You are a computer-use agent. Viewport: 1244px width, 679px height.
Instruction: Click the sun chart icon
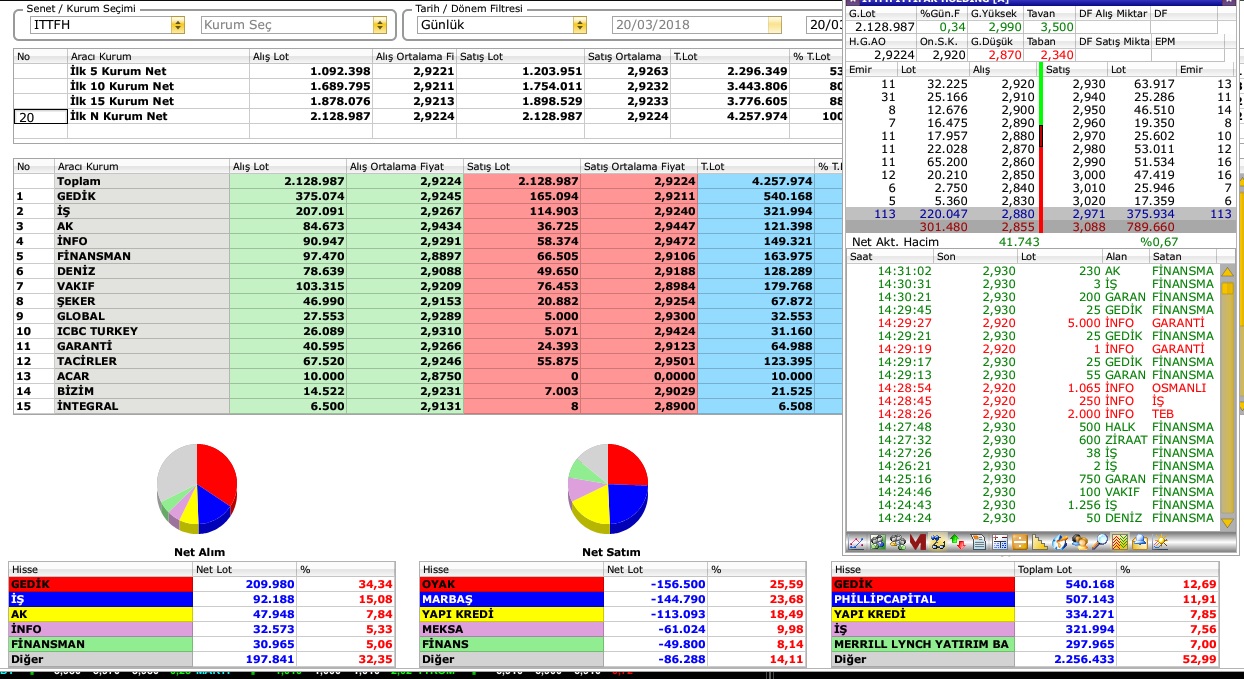point(1161,543)
